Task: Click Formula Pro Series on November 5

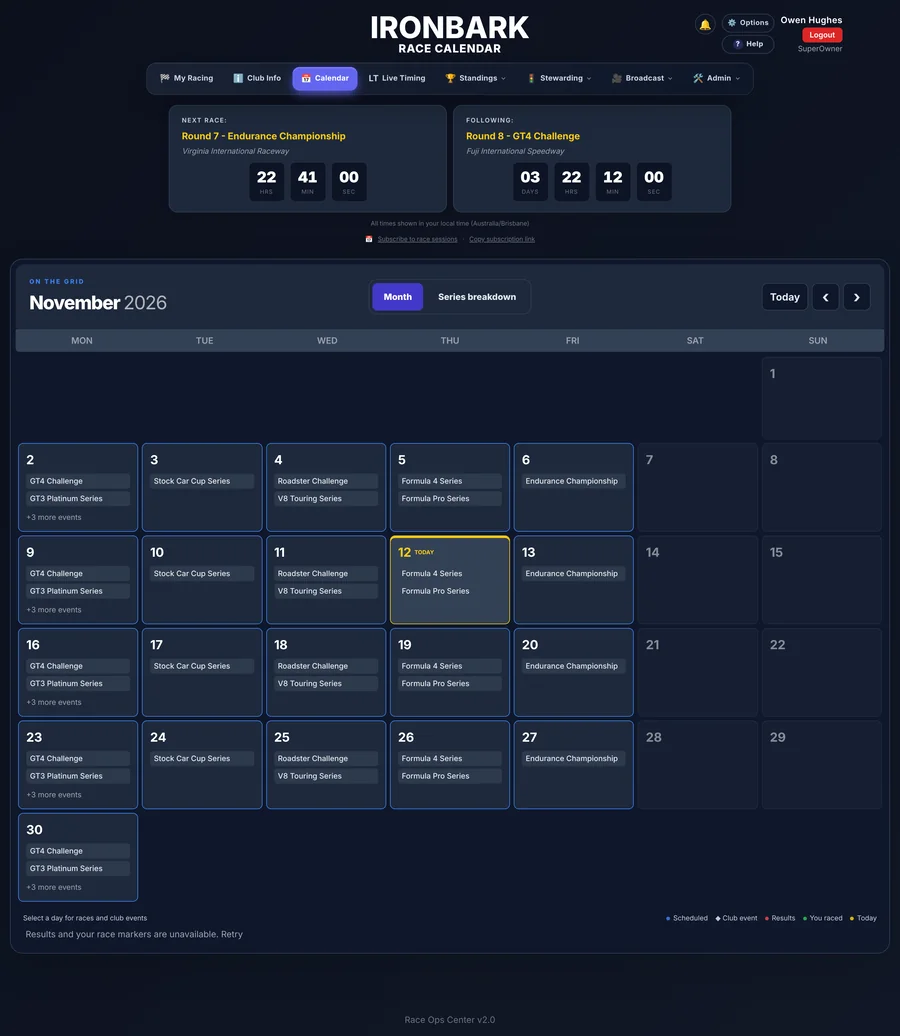Action: coord(450,499)
